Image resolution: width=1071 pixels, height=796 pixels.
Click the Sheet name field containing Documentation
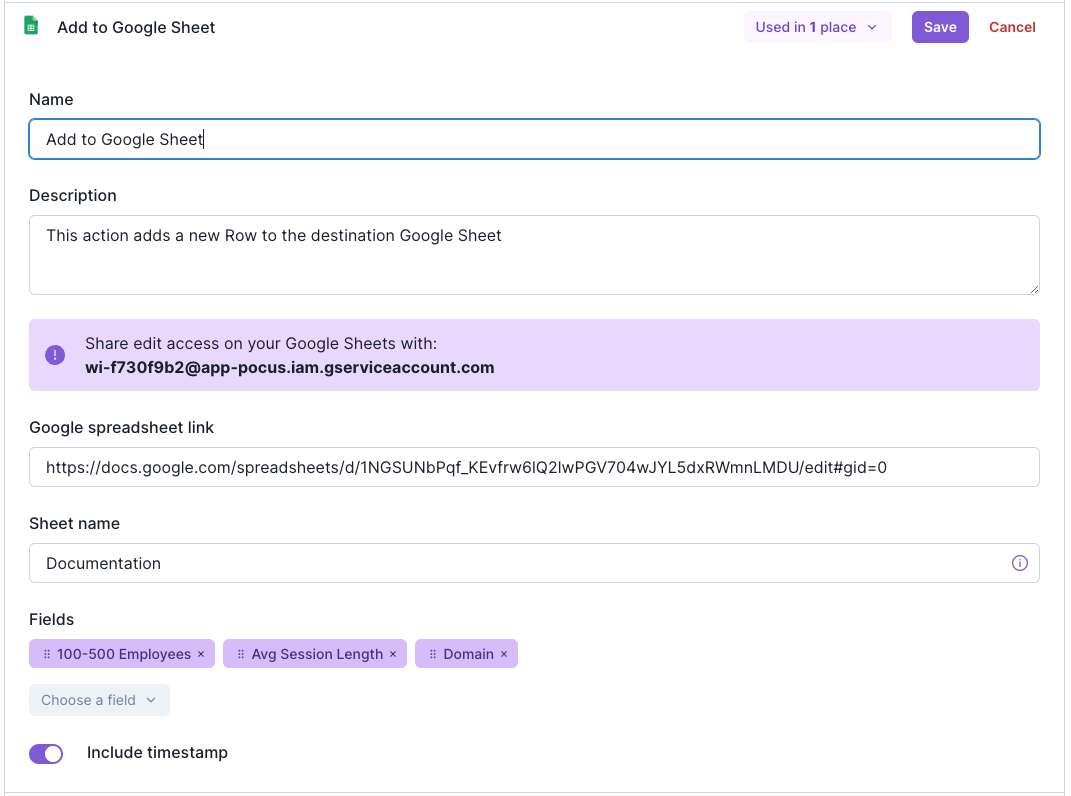[534, 563]
